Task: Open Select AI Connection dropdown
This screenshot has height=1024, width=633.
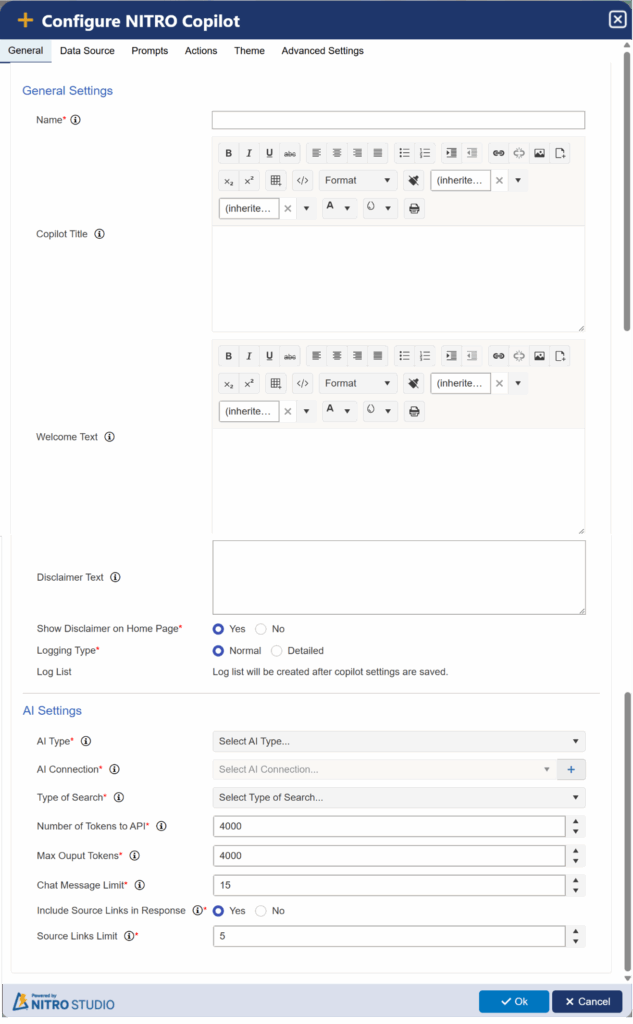Action: point(385,769)
